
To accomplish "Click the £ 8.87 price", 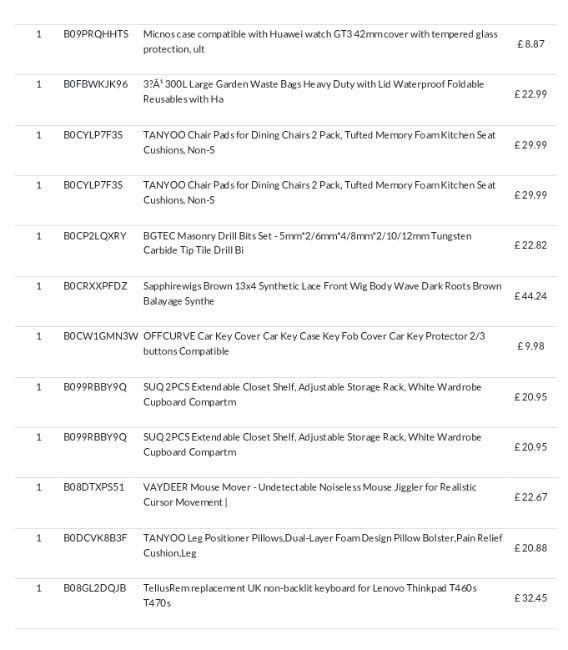I will point(531,44).
